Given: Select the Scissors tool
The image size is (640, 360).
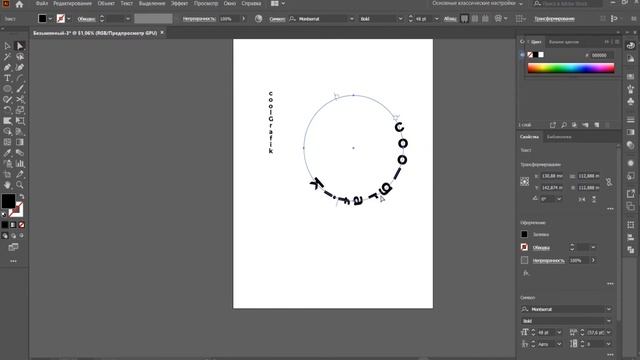Looking at the screenshot, I should click(x=20, y=99).
